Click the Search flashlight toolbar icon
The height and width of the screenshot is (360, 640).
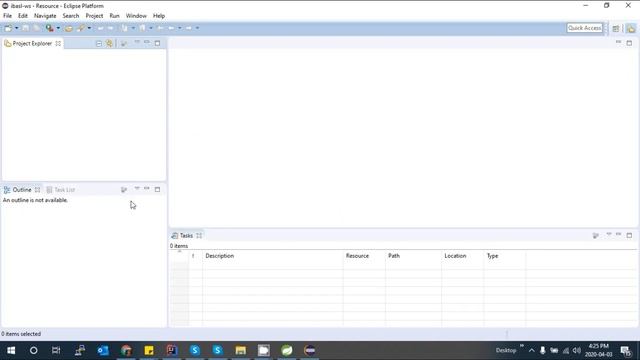tap(81, 28)
